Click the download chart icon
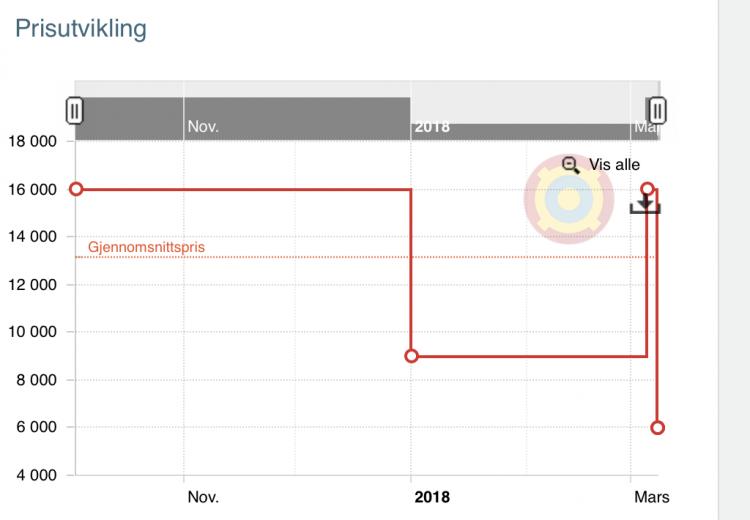Viewport: 750px width, 520px height. [x=645, y=205]
